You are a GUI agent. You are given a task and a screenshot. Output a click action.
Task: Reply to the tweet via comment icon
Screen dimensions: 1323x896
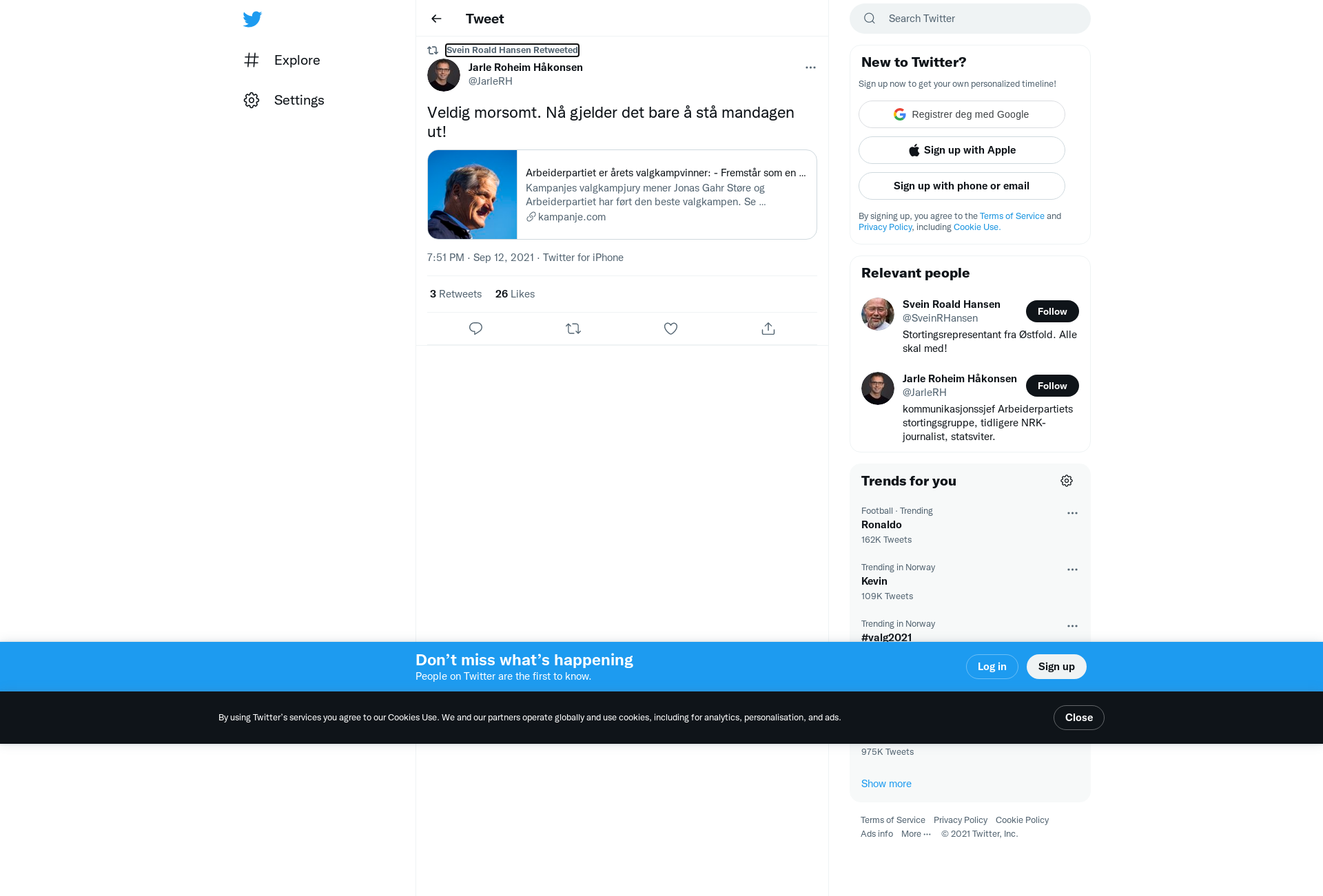pos(475,329)
